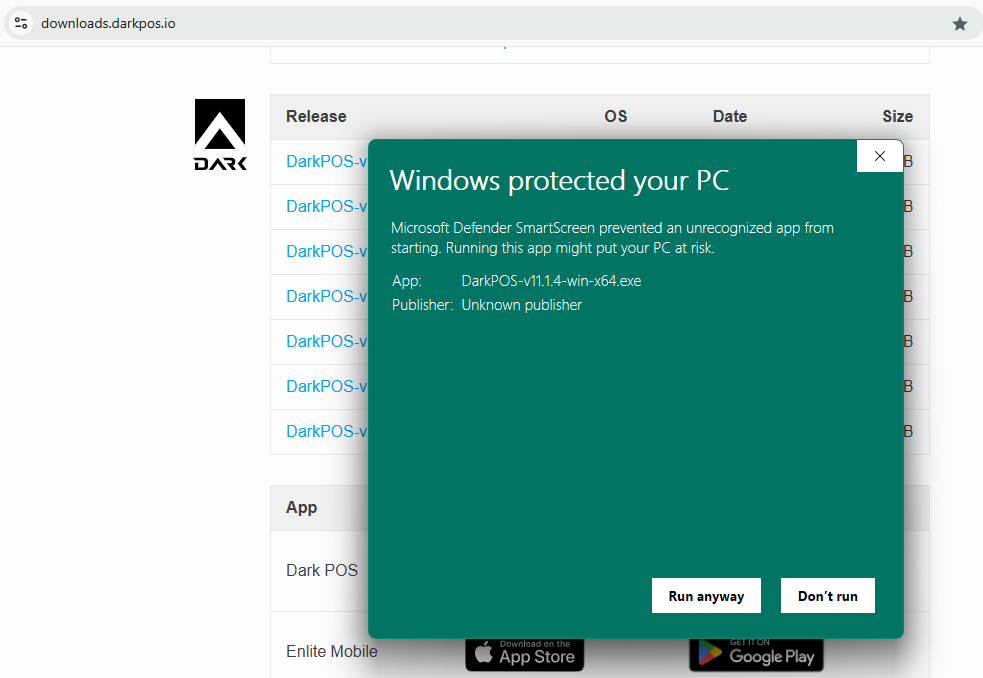Click the 'Publisher:' label in dialog
Viewport: 983px width, 678px height.
tap(422, 305)
